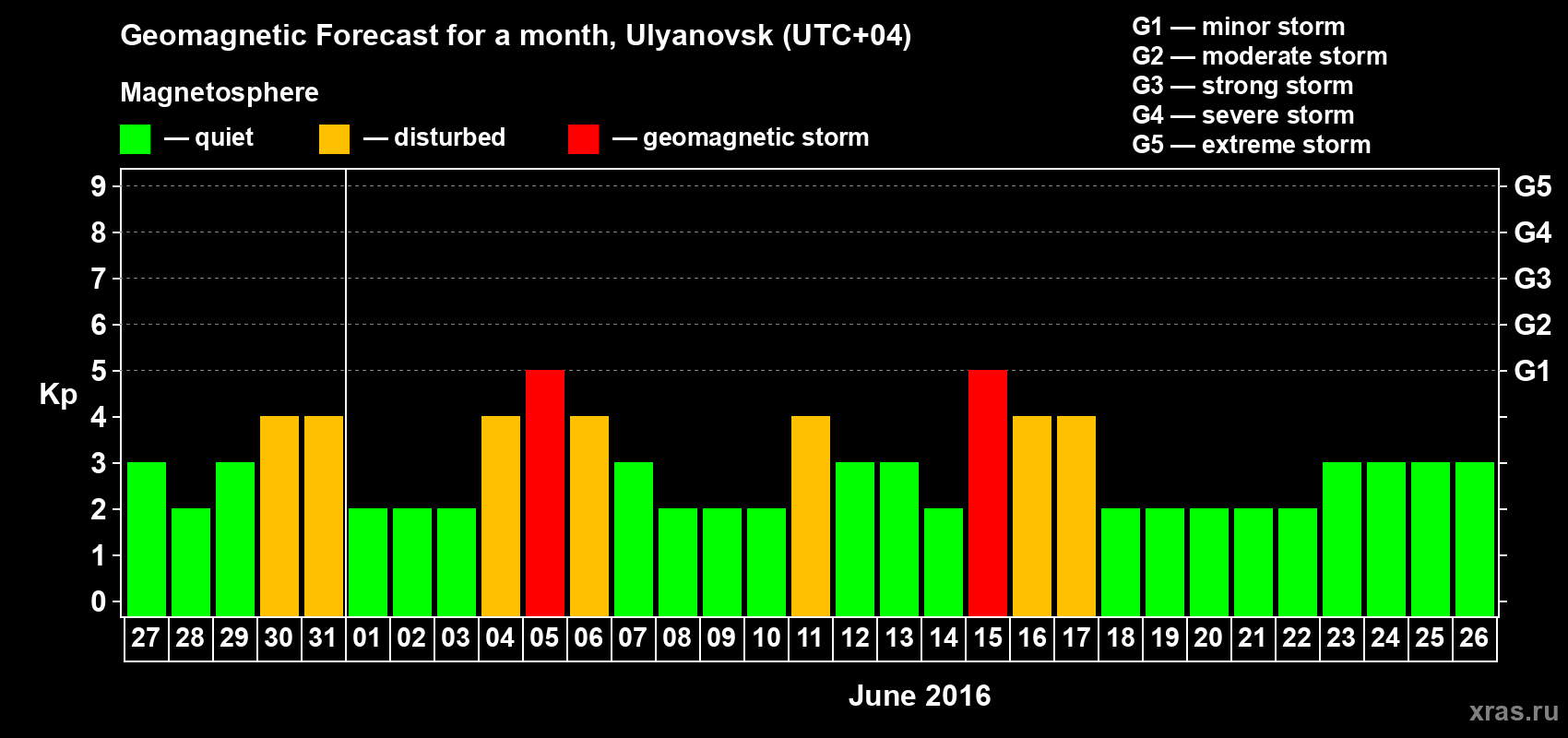Click the date label 01 on x-axis
The height and width of the screenshot is (738, 1568).
[367, 638]
